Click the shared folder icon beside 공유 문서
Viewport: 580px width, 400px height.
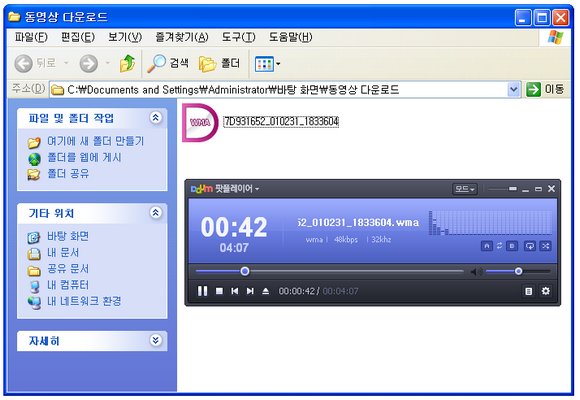34,270
